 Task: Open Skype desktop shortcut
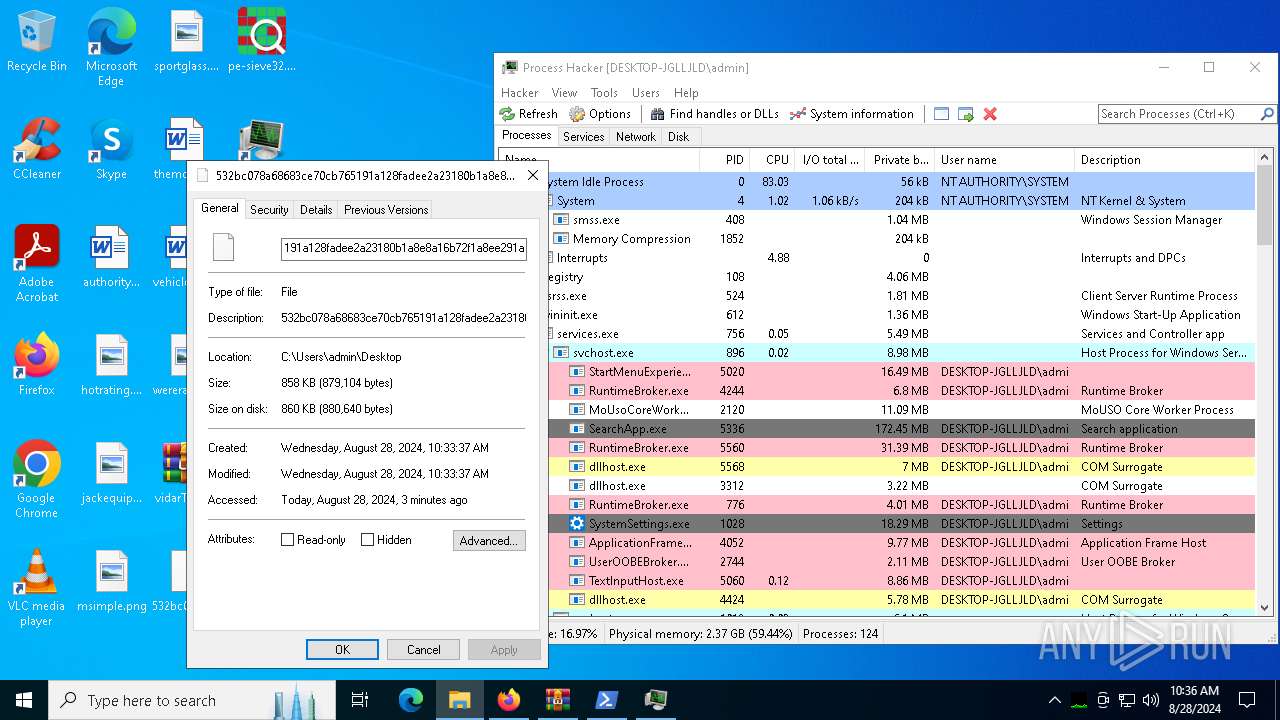click(111, 150)
